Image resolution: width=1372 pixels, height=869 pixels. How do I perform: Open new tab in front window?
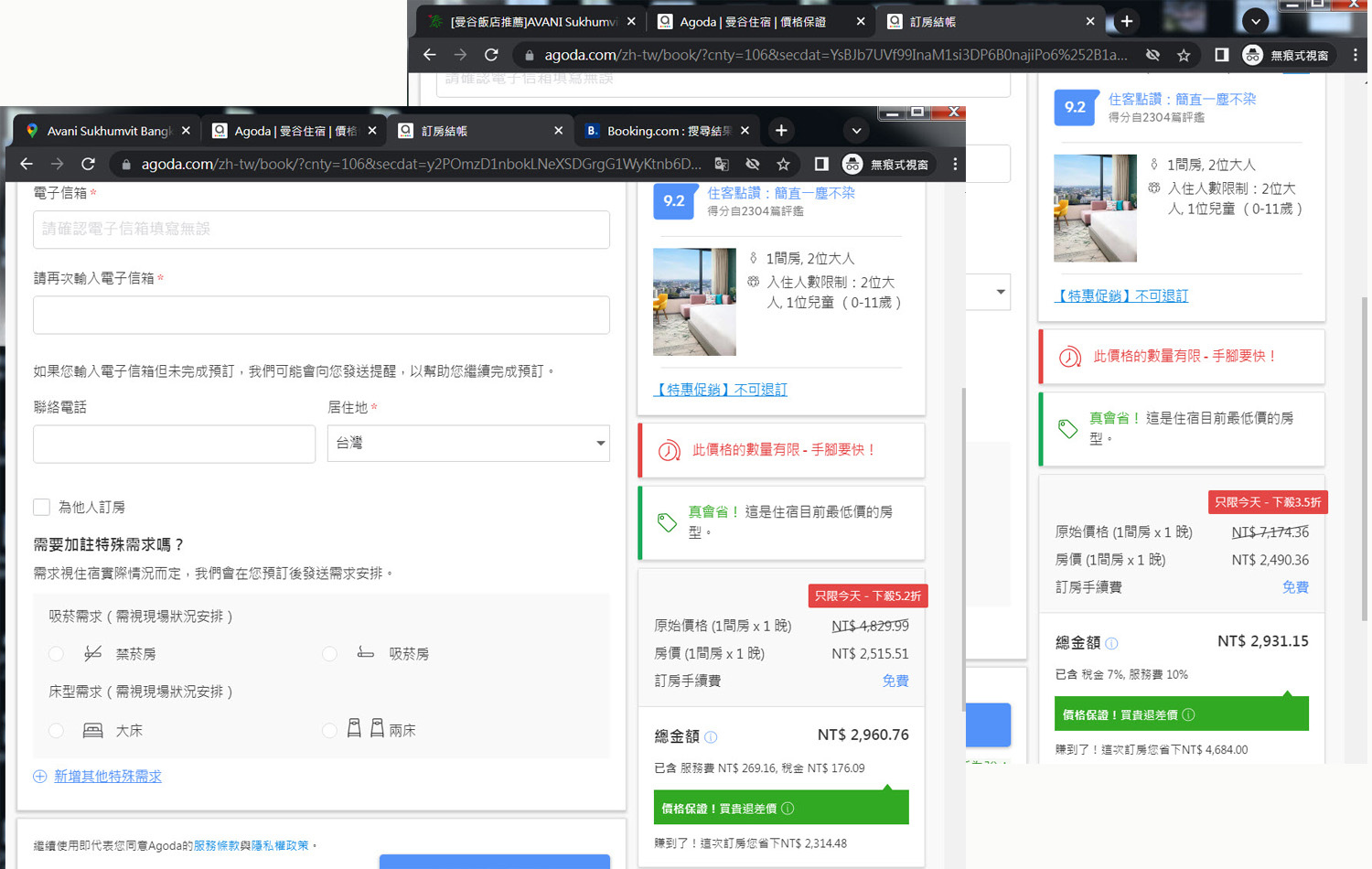pyautogui.click(x=781, y=131)
